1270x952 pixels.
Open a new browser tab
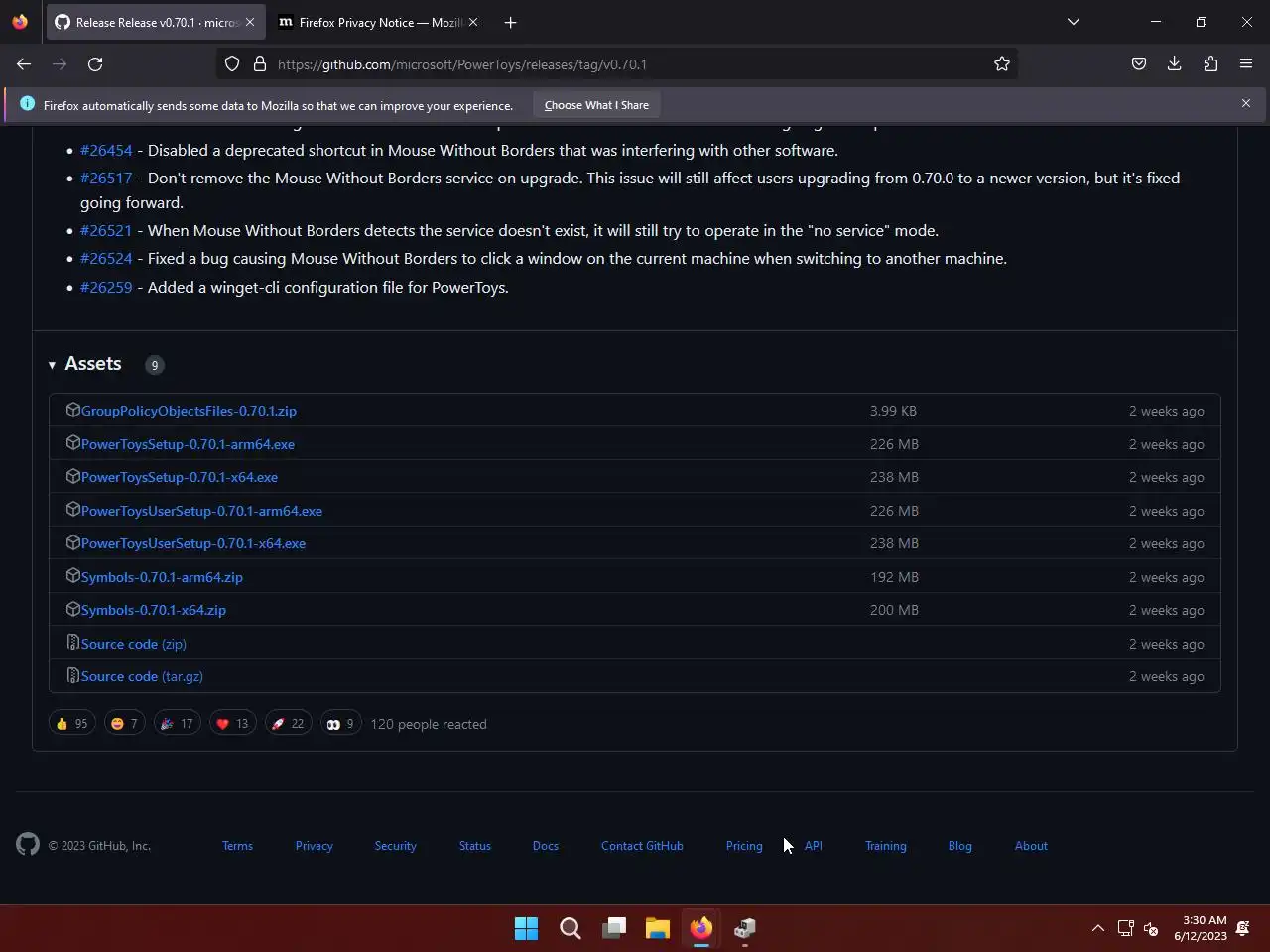coord(510,22)
